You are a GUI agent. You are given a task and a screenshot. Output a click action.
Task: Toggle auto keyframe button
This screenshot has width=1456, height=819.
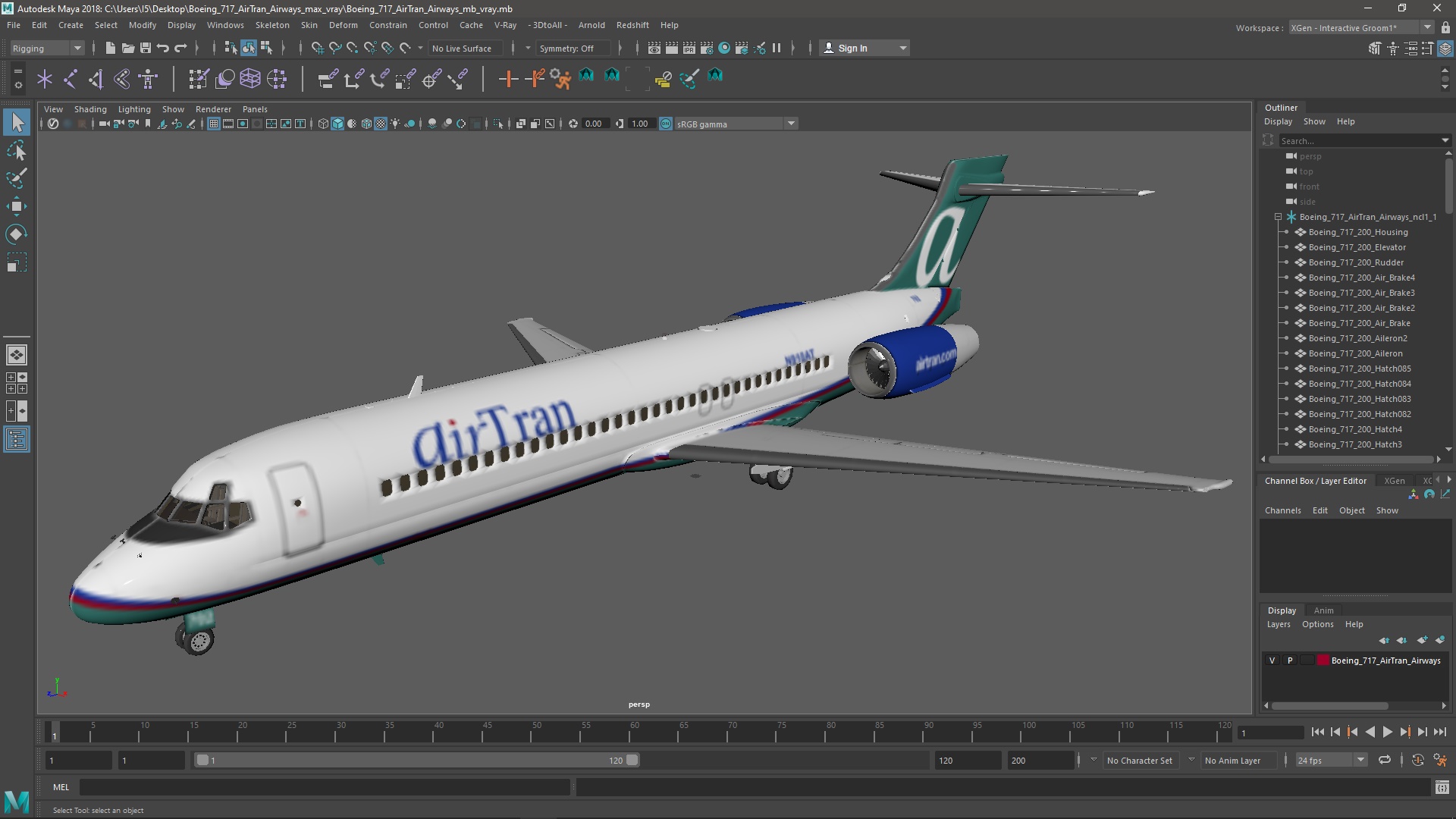1417,760
